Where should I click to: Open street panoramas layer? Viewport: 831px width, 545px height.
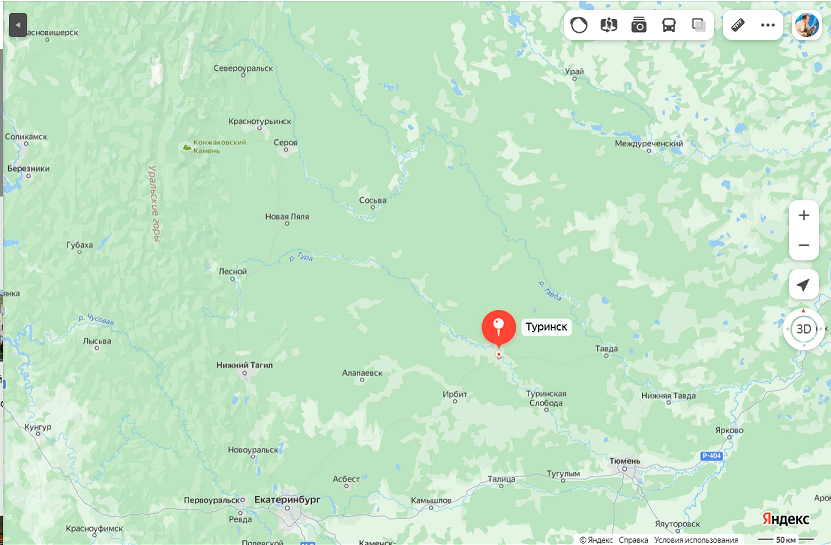tap(609, 25)
